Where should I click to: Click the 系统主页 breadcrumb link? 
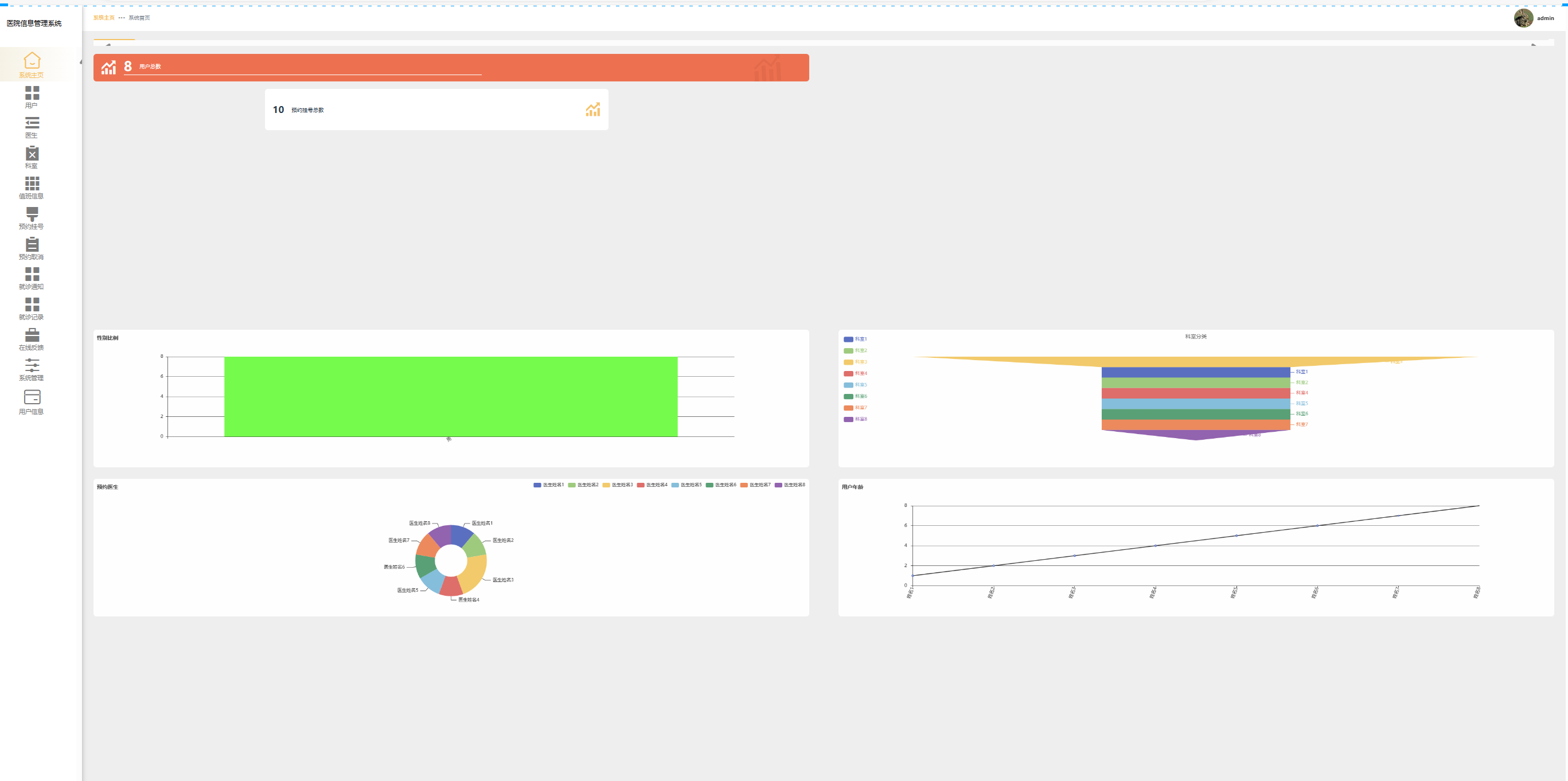click(103, 18)
